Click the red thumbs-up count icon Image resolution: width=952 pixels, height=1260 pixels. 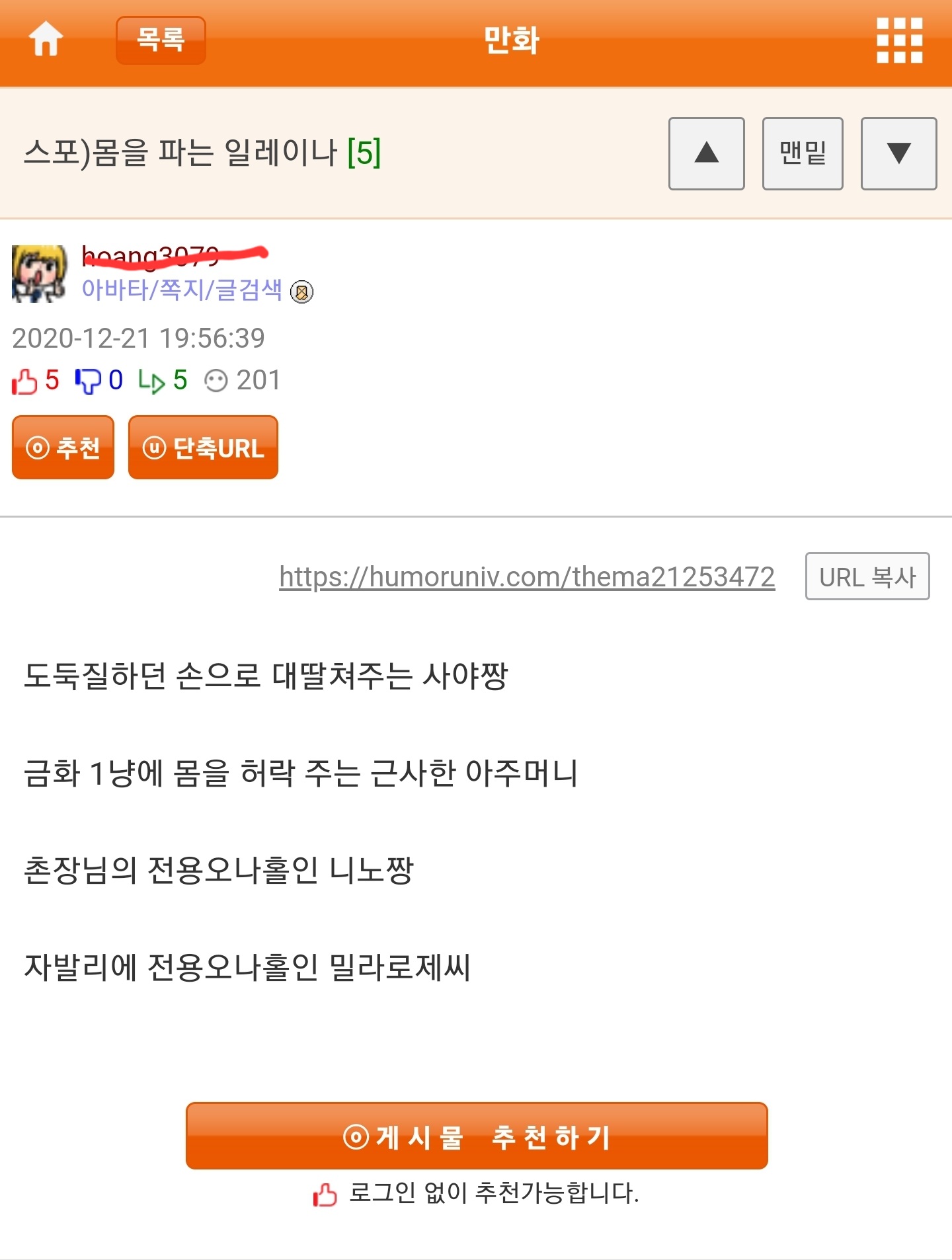tap(24, 381)
